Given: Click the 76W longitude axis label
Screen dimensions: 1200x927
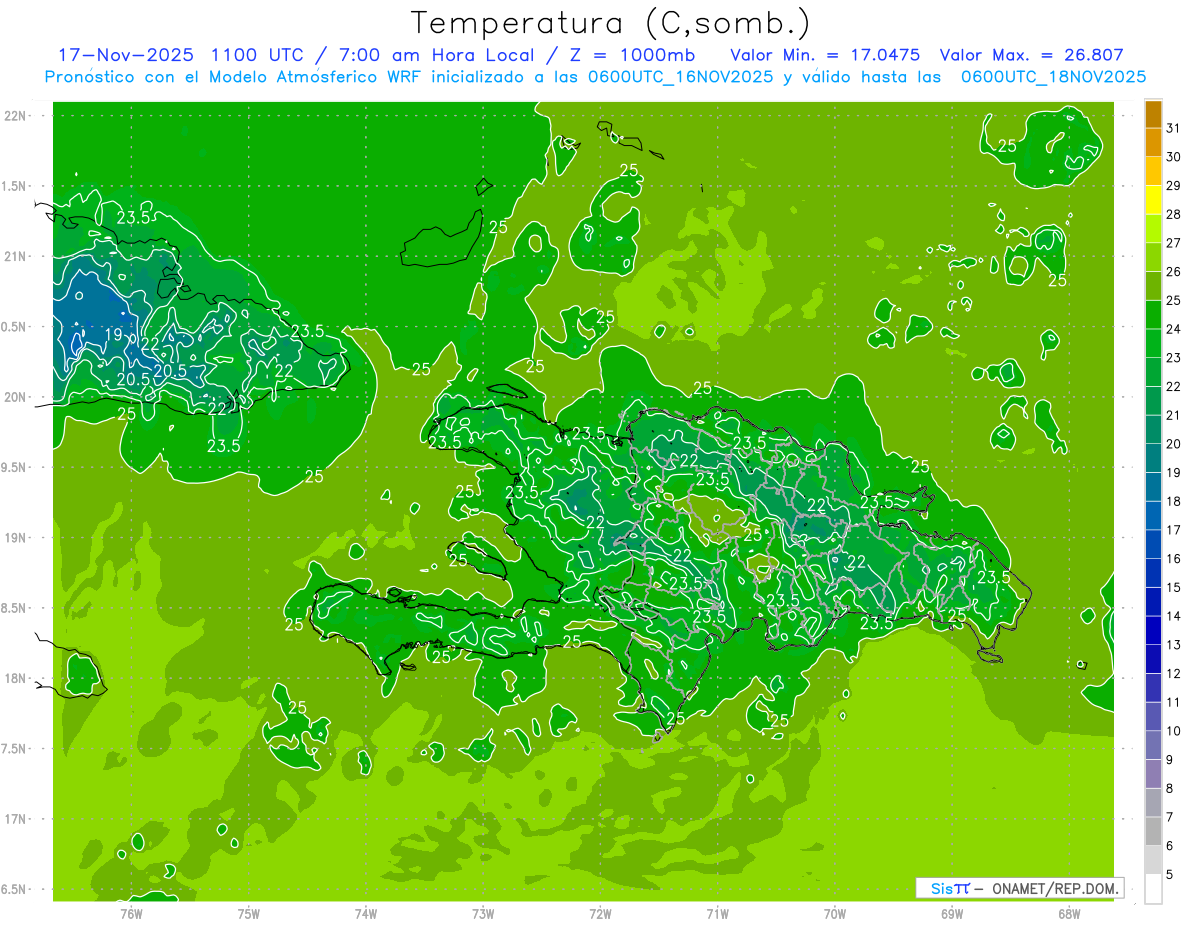Looking at the screenshot, I should click(131, 913).
